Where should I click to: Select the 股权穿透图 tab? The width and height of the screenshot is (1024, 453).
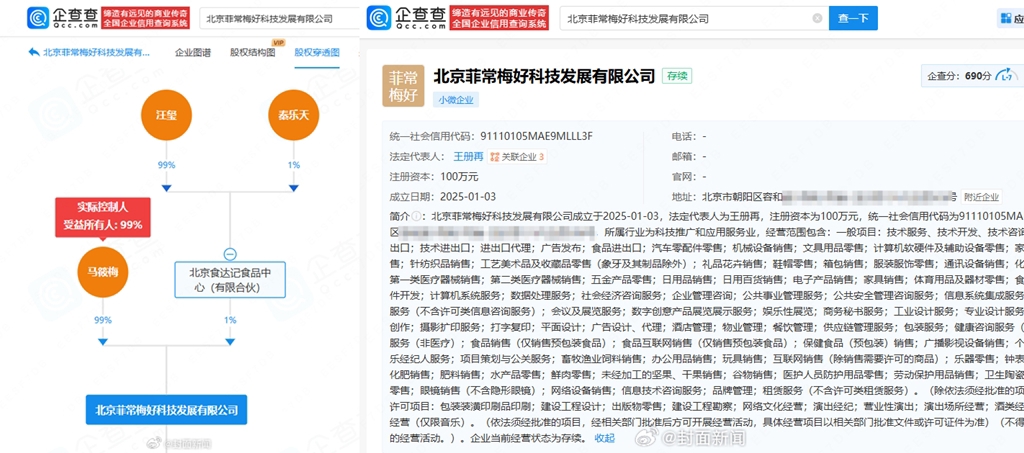pos(317,53)
